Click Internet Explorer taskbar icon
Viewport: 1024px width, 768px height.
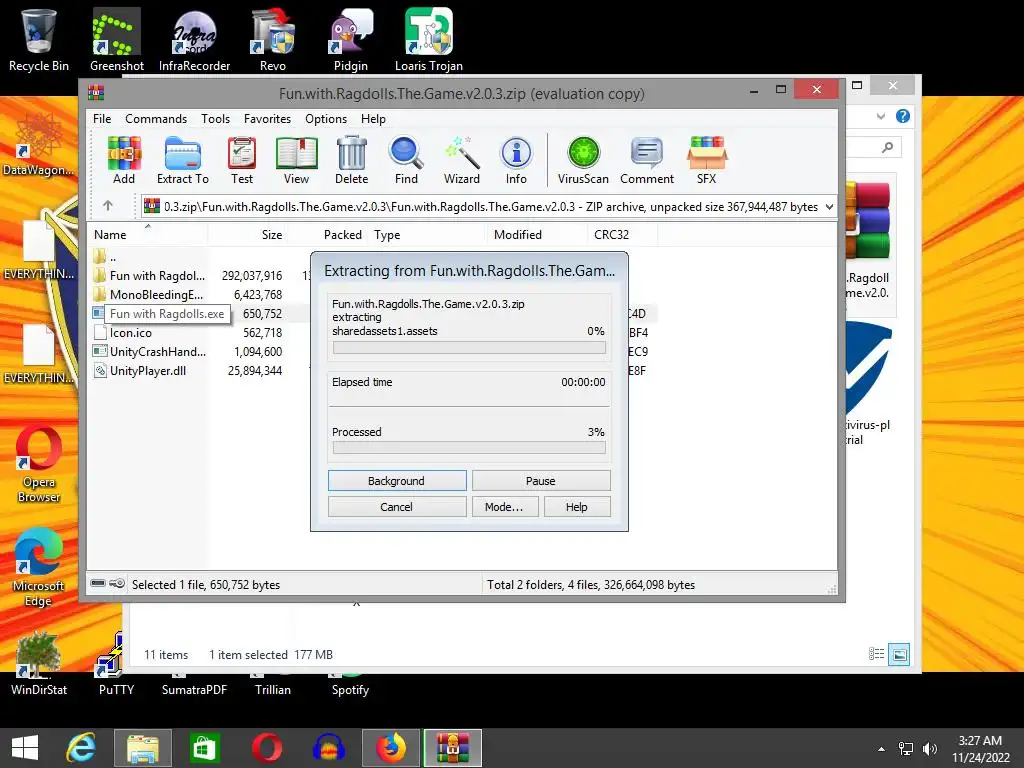[81, 748]
